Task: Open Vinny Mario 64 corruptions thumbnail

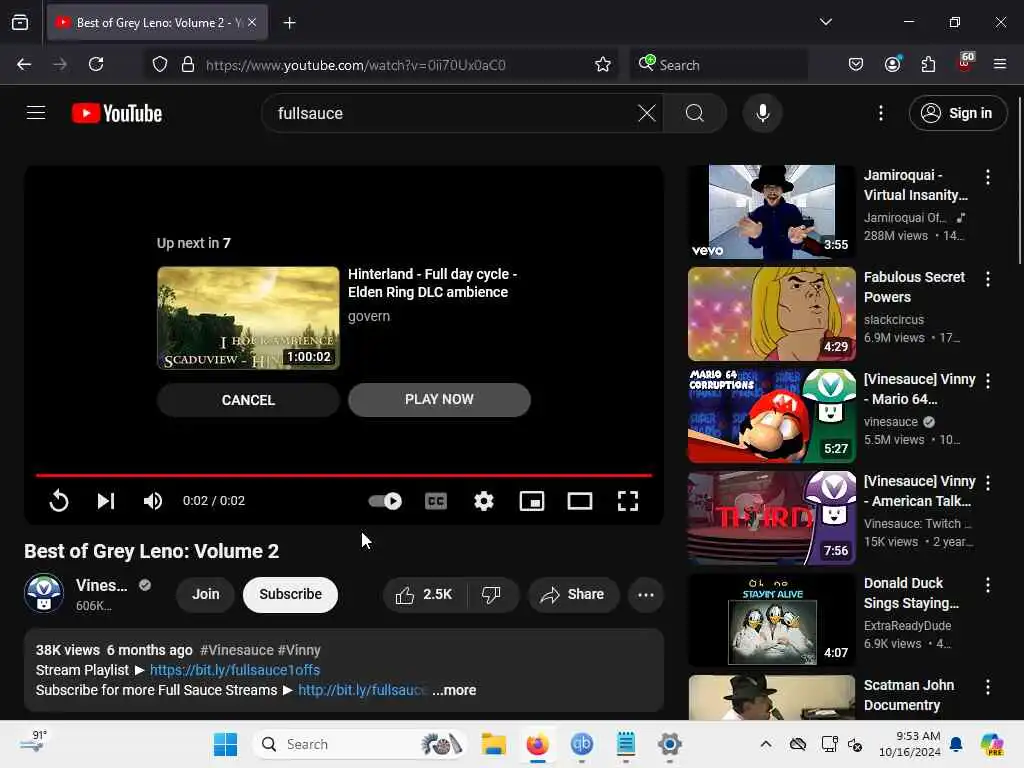Action: coord(771,415)
